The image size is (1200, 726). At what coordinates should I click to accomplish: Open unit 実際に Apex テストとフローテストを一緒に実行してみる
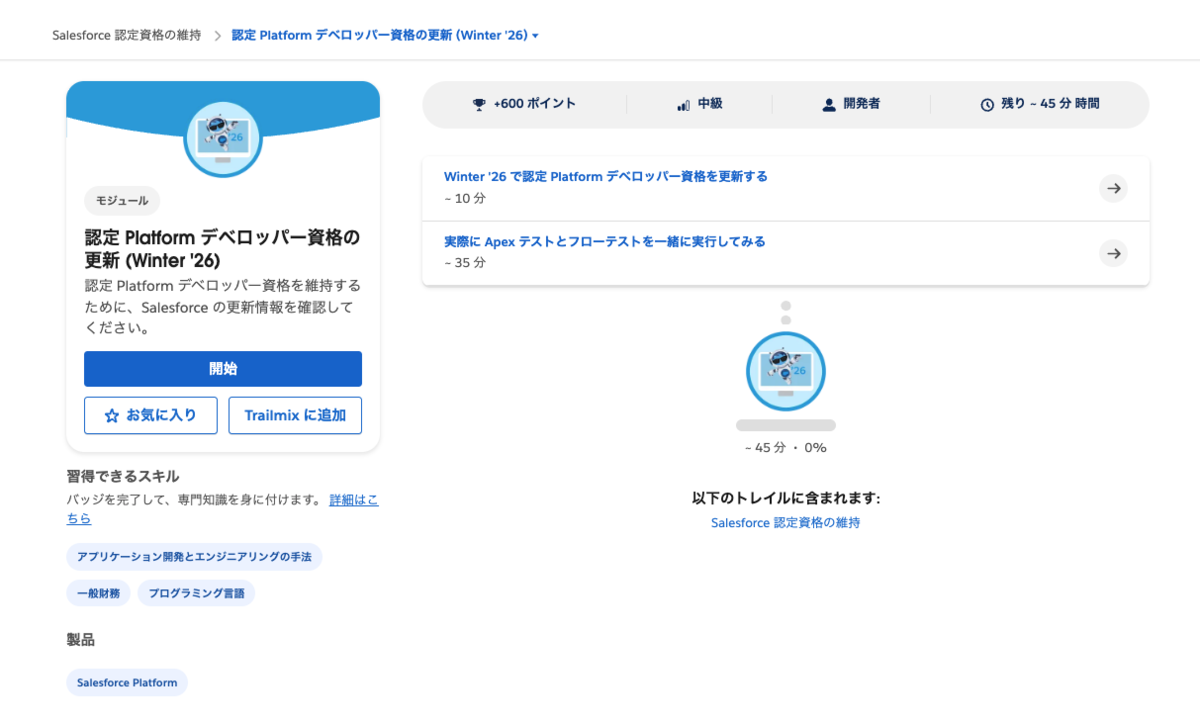605,242
